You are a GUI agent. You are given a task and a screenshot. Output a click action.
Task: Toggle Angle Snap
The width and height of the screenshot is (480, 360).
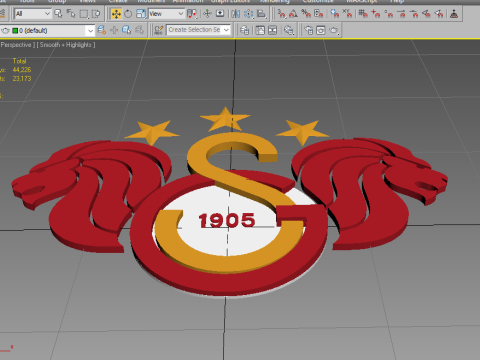tap(294, 14)
